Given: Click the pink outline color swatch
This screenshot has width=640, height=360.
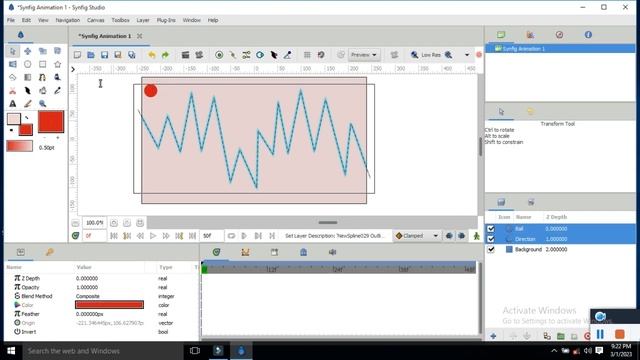Looking at the screenshot, I should (13, 119).
